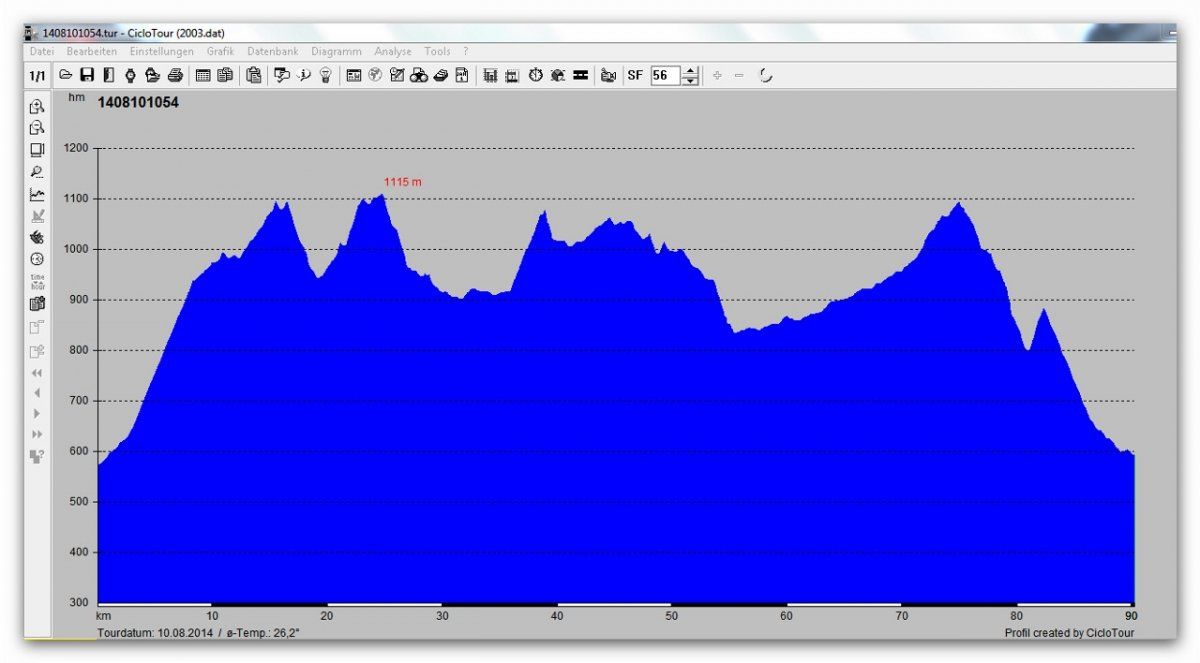Click the clock icon in left sidebar

point(37,259)
